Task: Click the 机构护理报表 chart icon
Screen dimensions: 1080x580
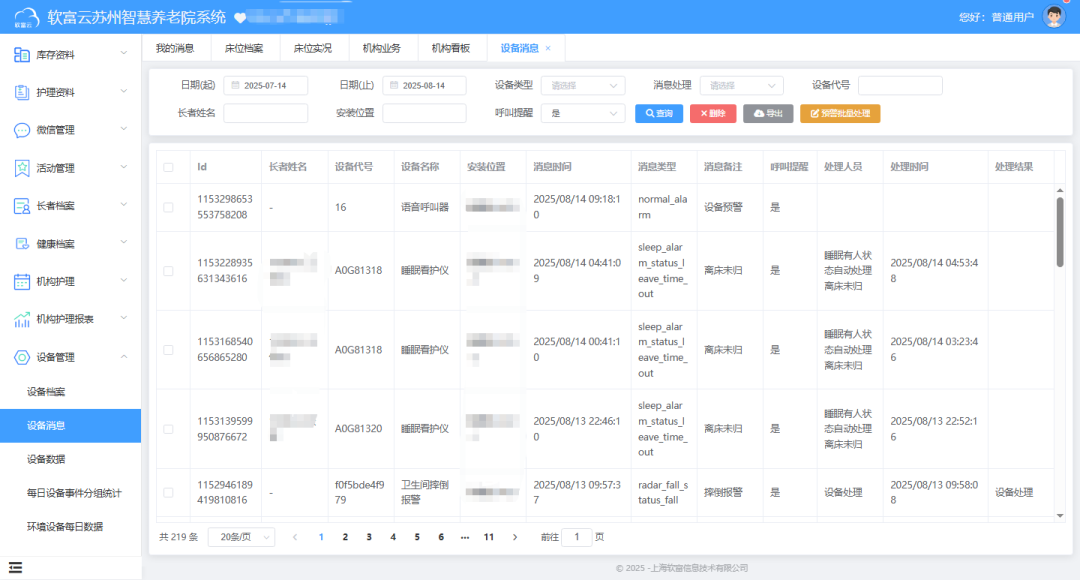Action: pos(22,320)
